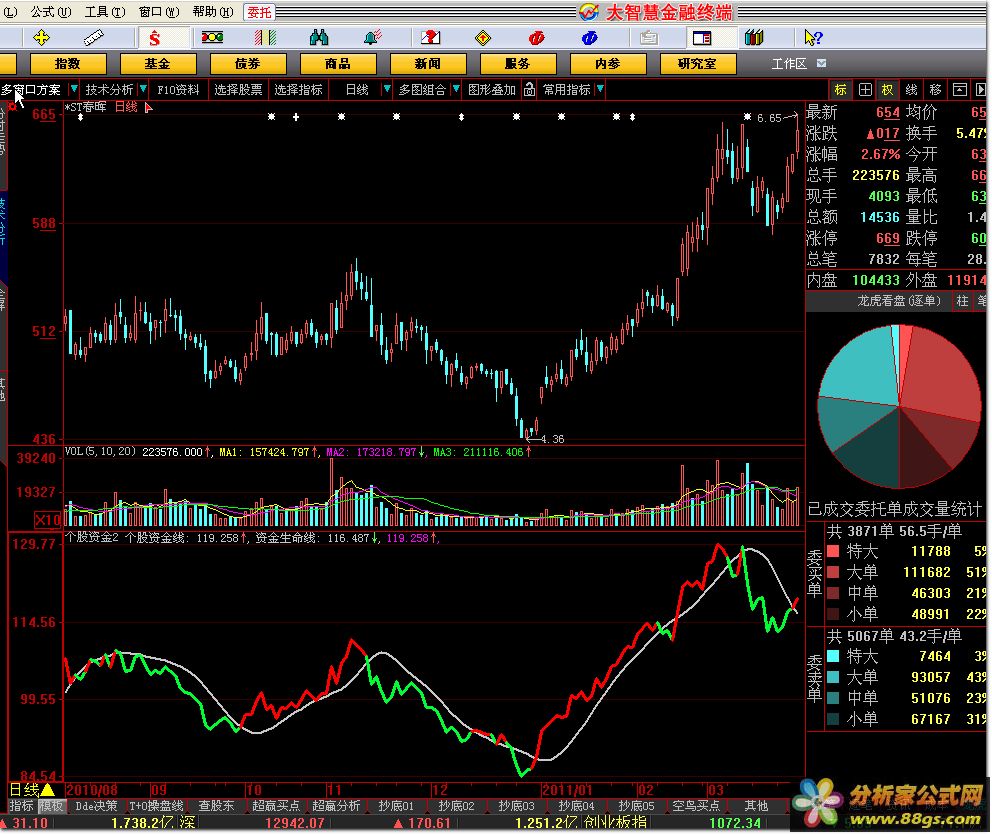Open the 工作区 workspace dropdown
992x834 pixels.
(x=821, y=63)
